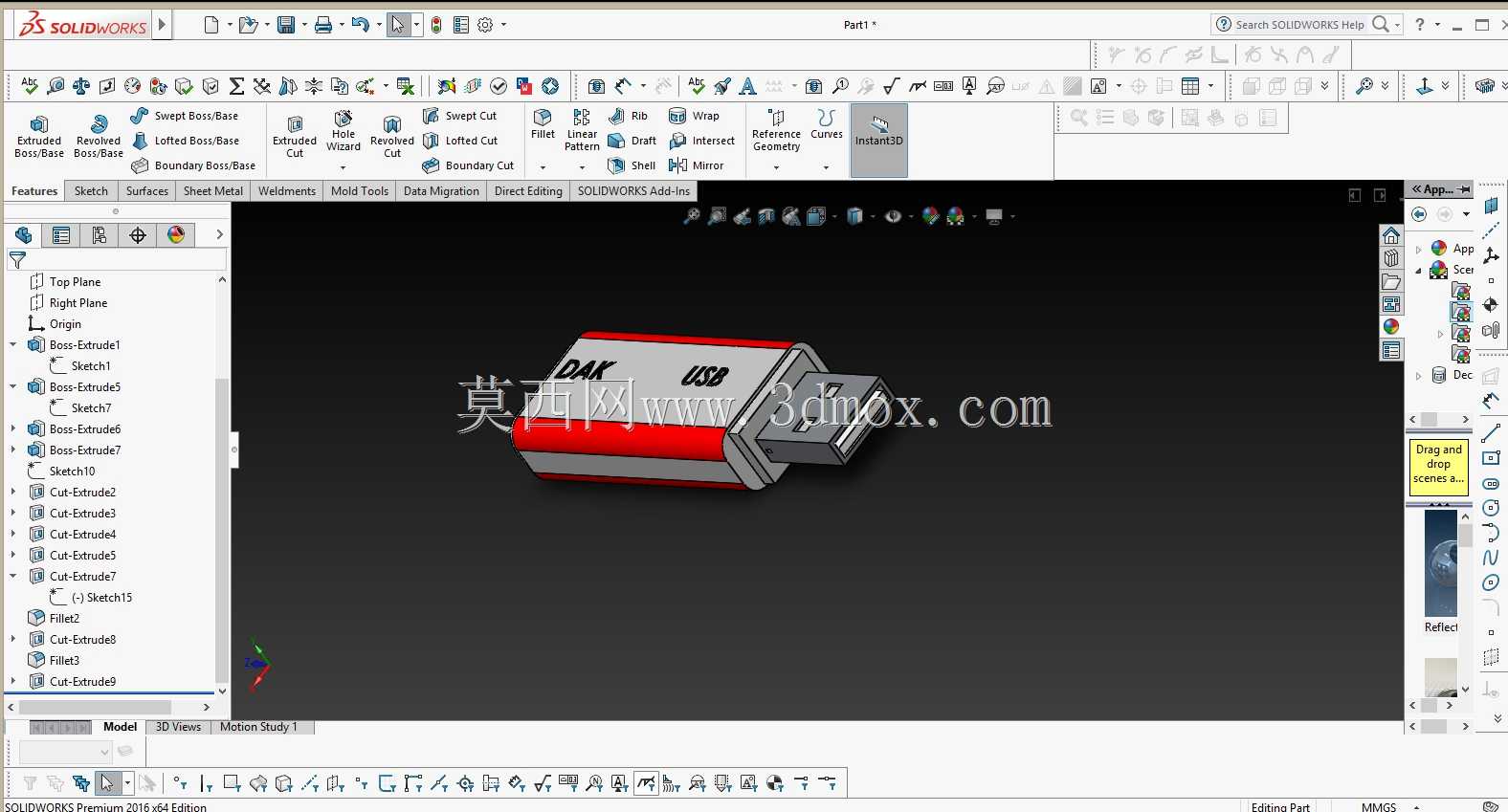Expand the Cut-Extrude2 feature
The image size is (1508, 812).
click(x=13, y=492)
